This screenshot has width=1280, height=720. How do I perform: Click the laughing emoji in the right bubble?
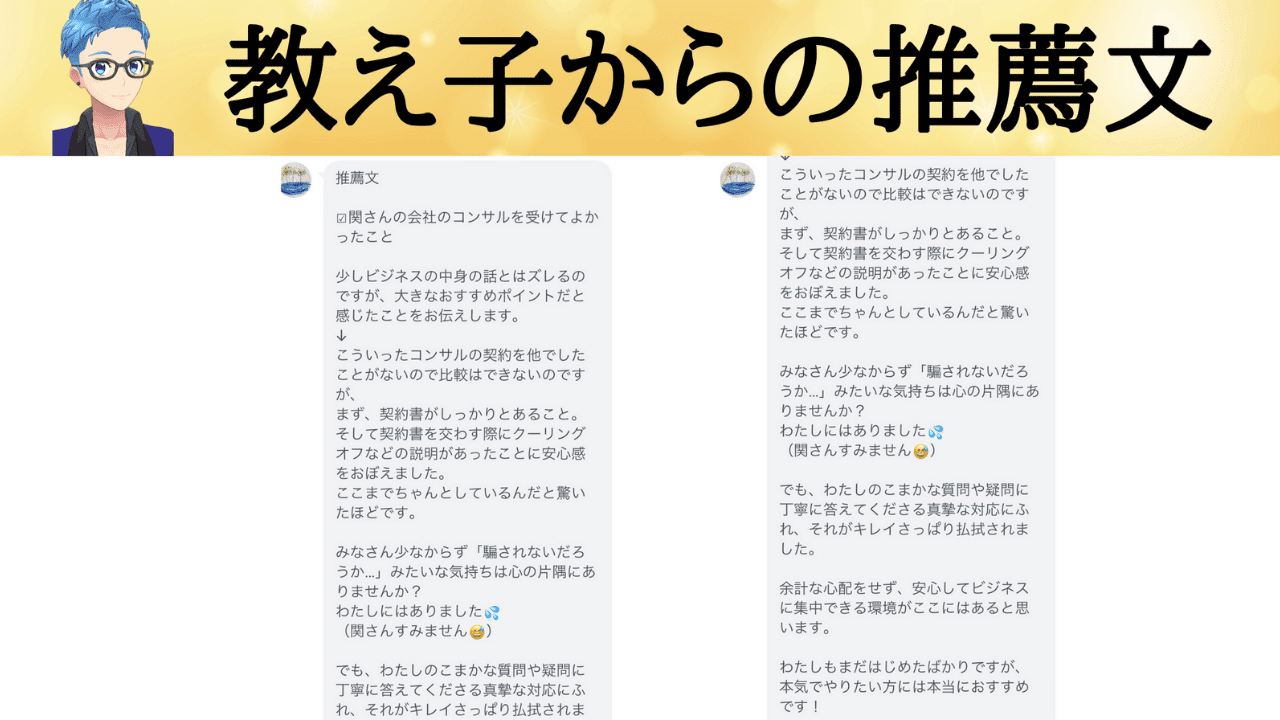click(x=920, y=451)
